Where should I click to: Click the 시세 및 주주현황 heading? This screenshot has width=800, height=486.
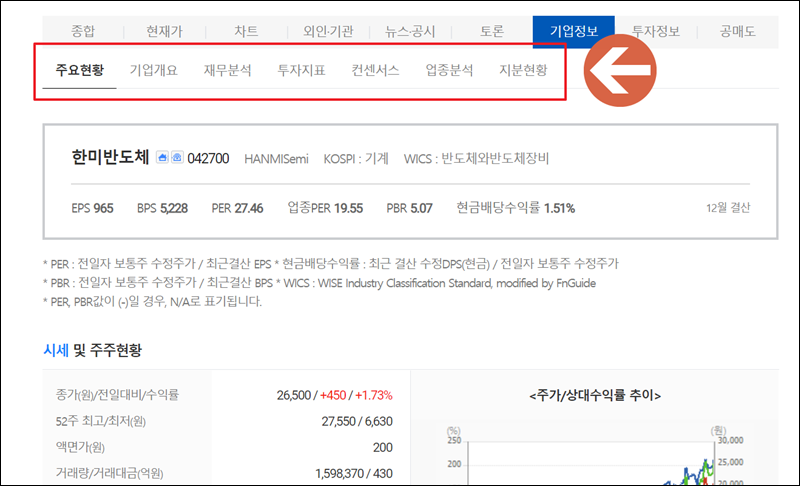[92, 350]
